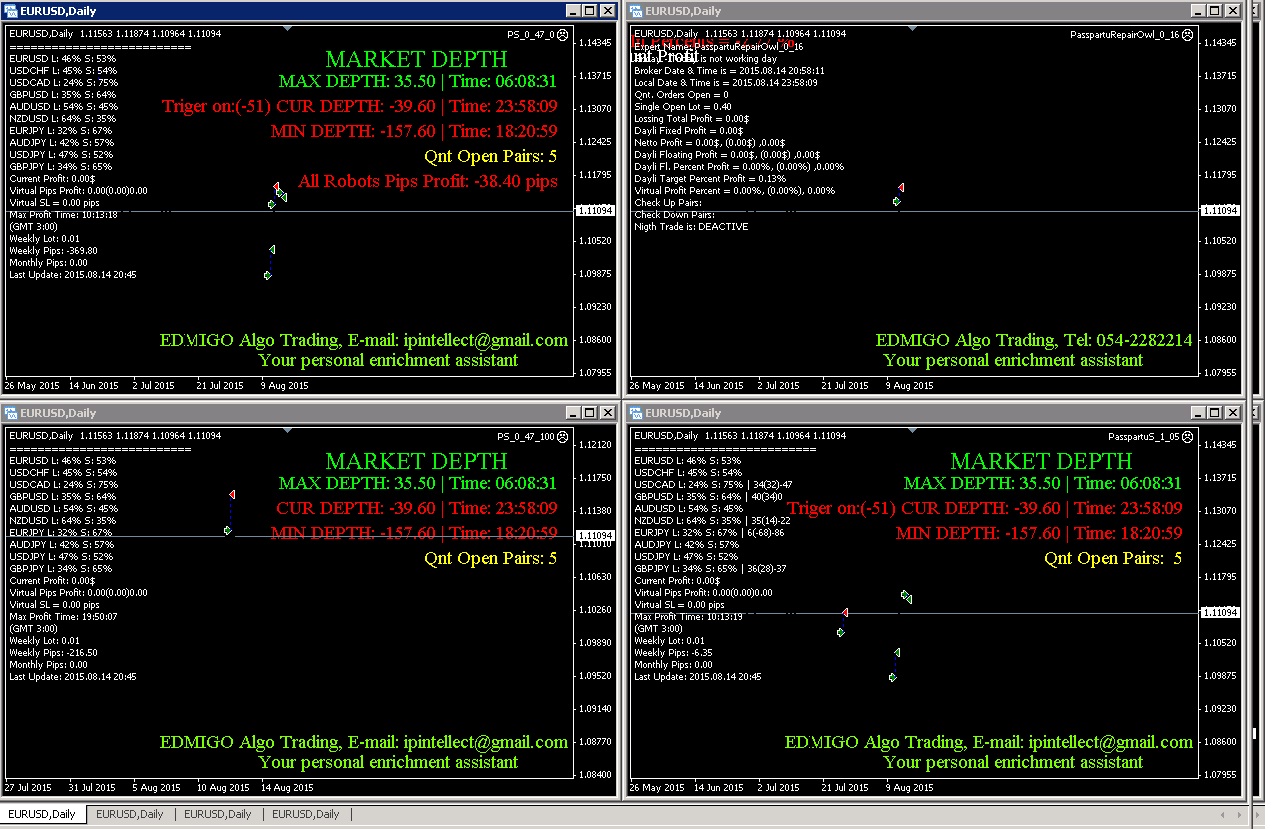Screen dimensions: 1274x829
Task: Click the chart shift triangle in PS_0_47_0 chart
Action: point(287,28)
